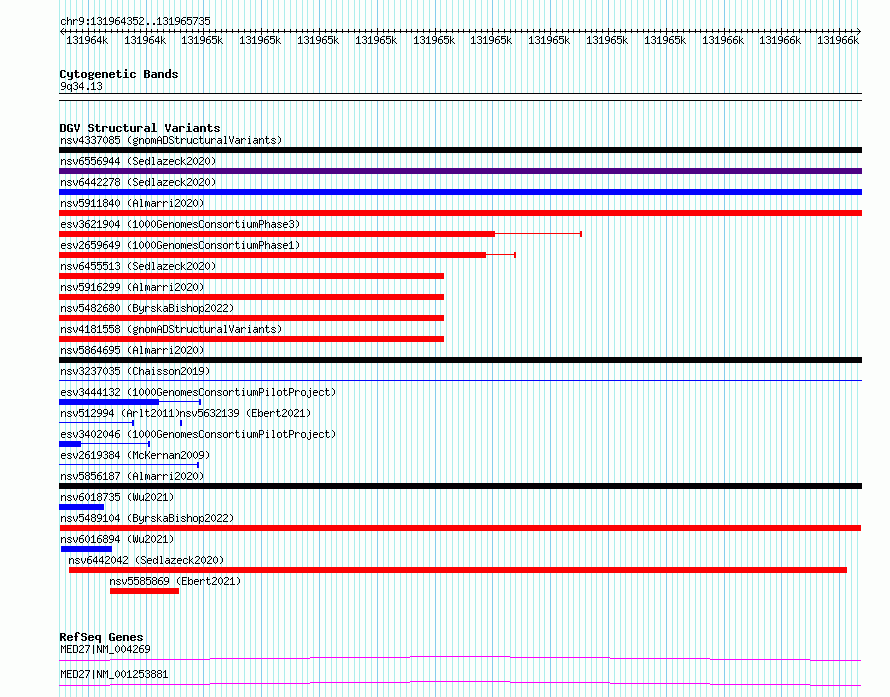Click the black bar under nsv4337085
The width and height of the screenshot is (890, 697).
coord(460,150)
